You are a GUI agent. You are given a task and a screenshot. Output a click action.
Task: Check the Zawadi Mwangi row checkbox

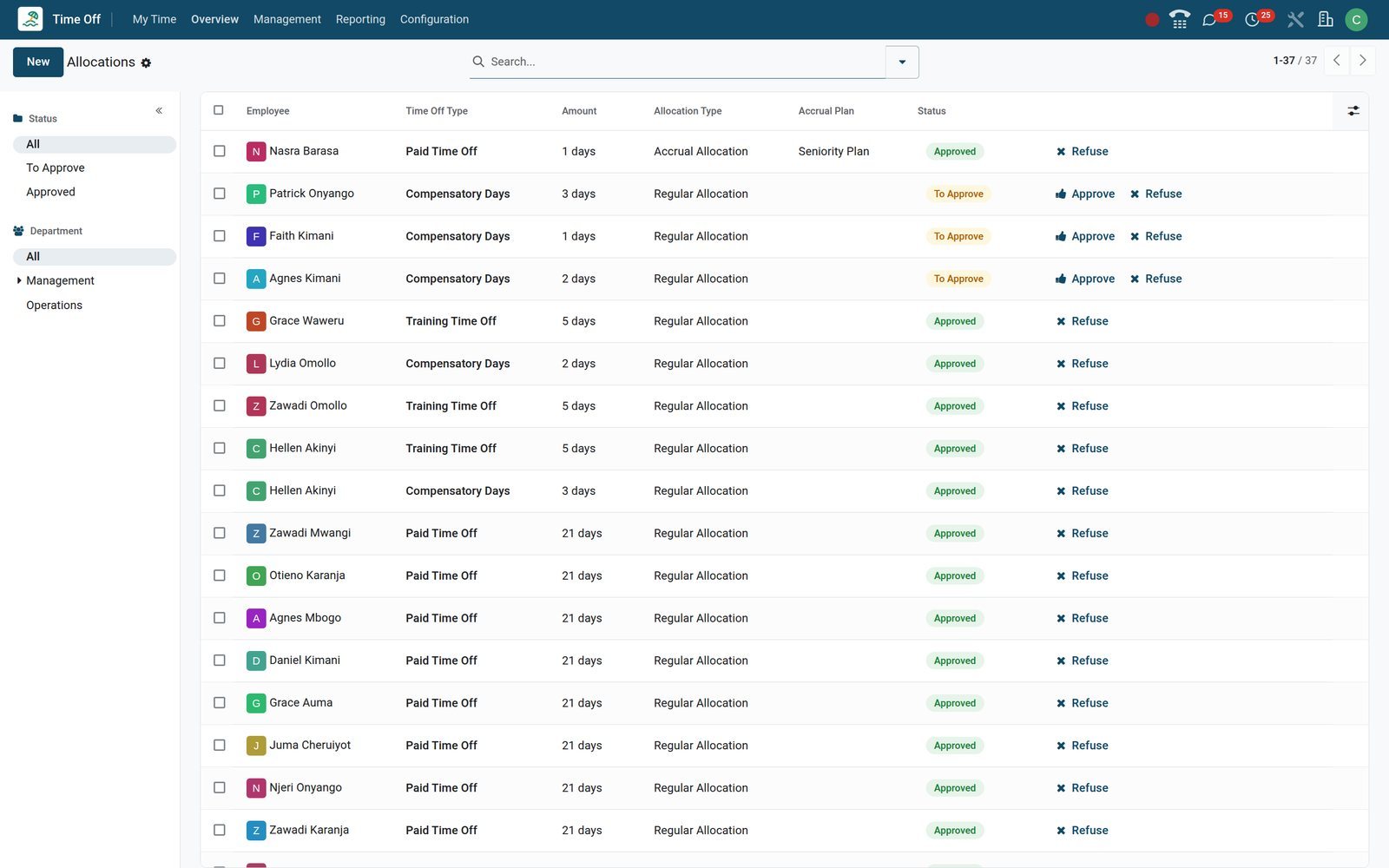220,533
